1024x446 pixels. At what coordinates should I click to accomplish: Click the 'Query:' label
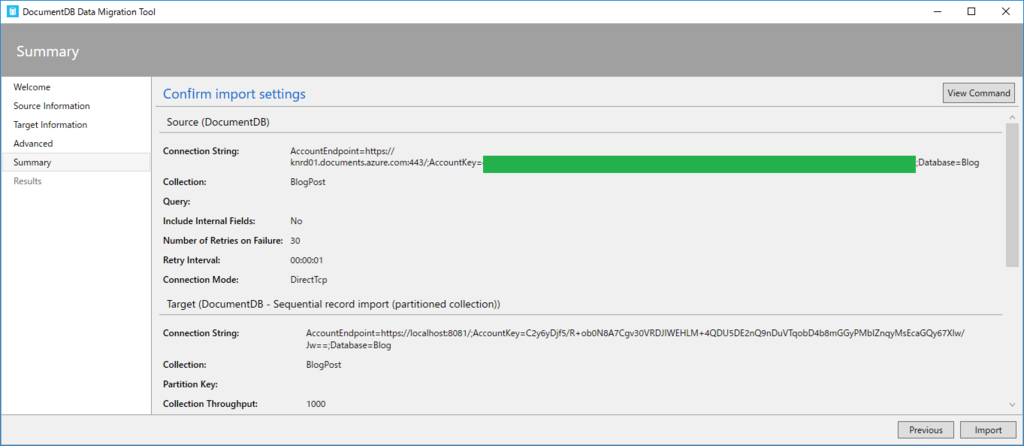pos(176,202)
